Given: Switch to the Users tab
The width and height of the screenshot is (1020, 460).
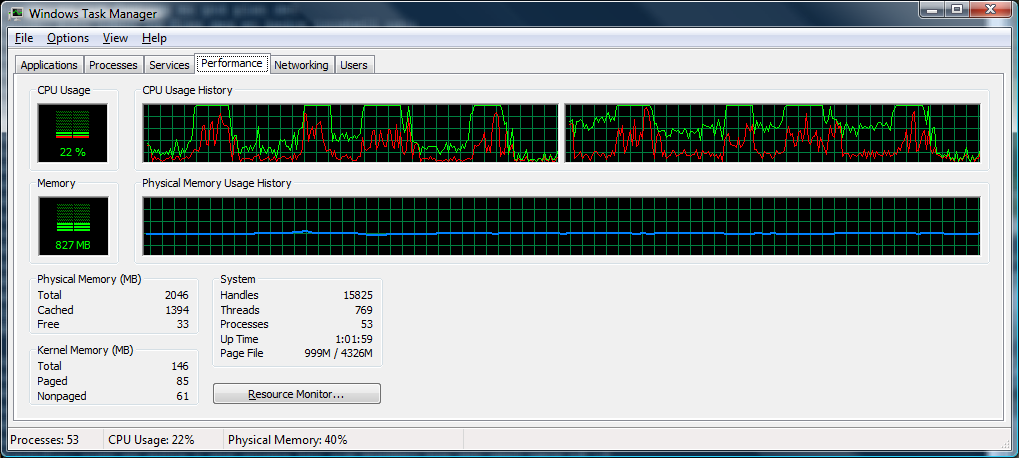Looking at the screenshot, I should pyautogui.click(x=354, y=65).
